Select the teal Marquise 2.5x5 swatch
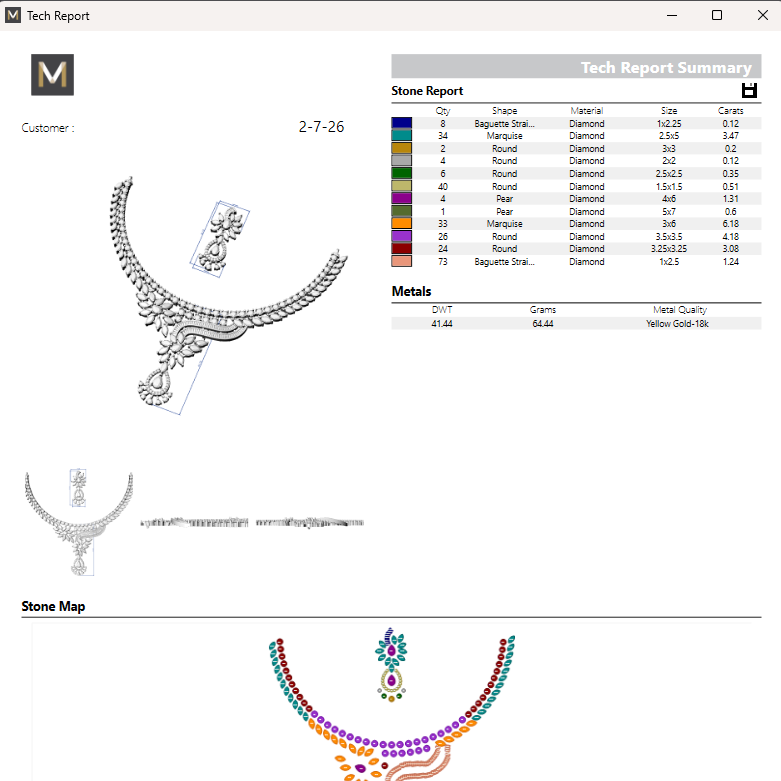Image resolution: width=781 pixels, height=781 pixels. 401,135
